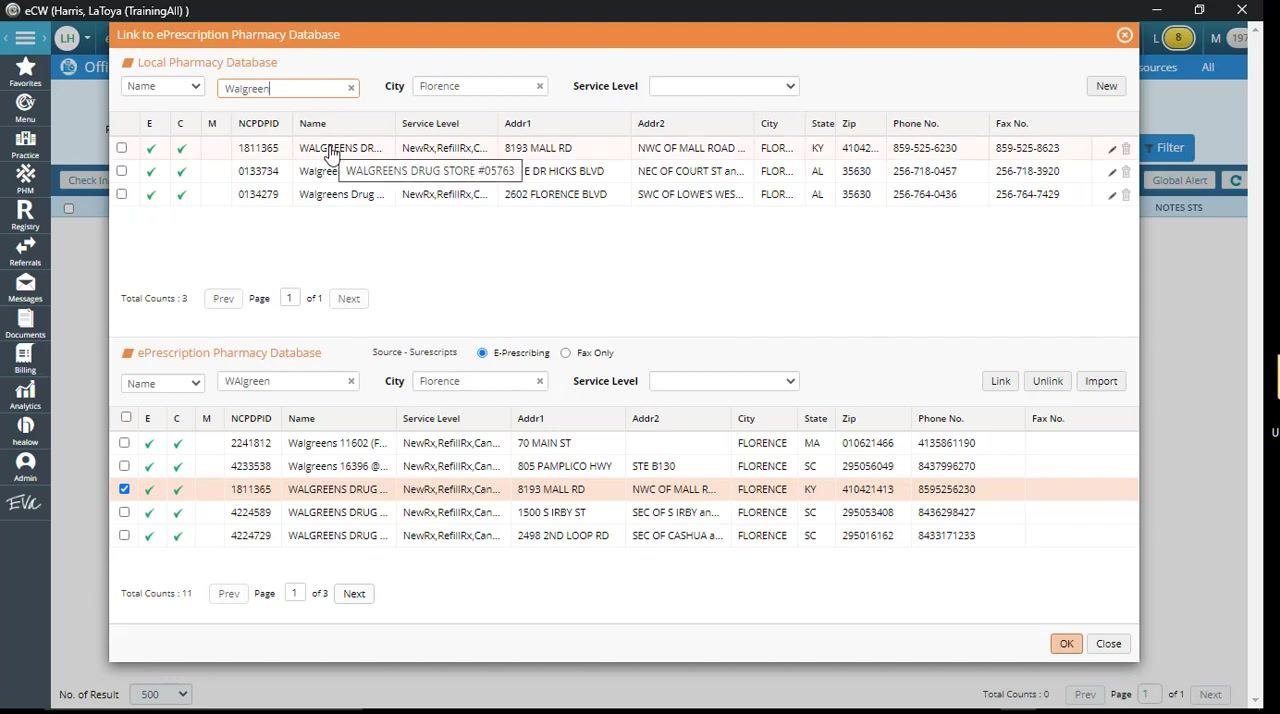Click the Unlink button
Viewport: 1280px width, 714px height.
(1047, 381)
